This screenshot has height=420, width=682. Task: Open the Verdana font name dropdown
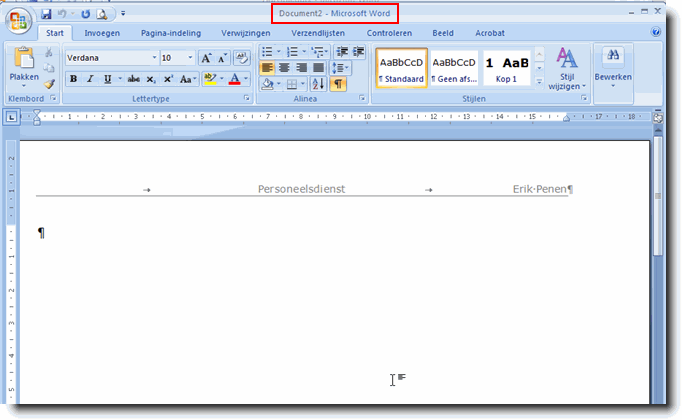point(153,58)
